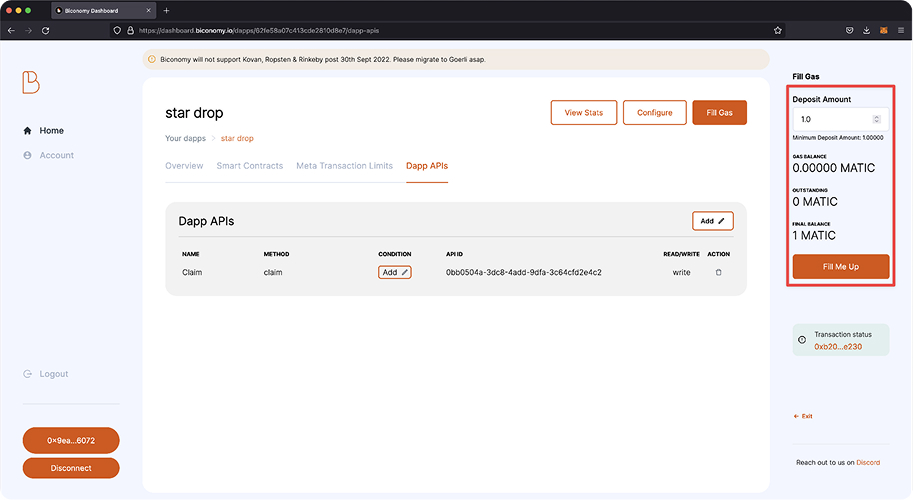
Task: Click the Logout arrow icon
Action: click(27, 374)
